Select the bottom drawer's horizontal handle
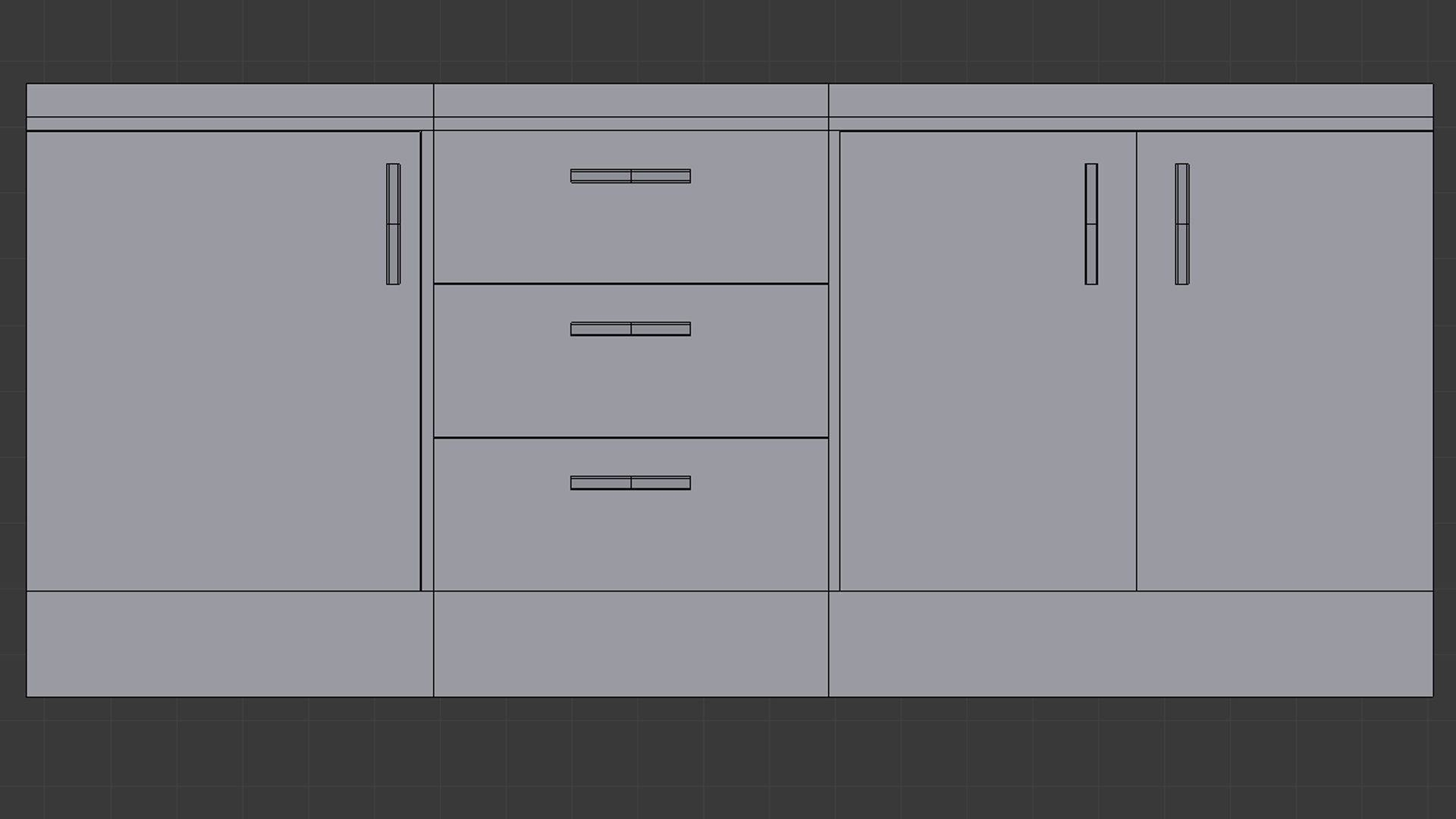Viewport: 1456px width, 819px height. tap(631, 483)
